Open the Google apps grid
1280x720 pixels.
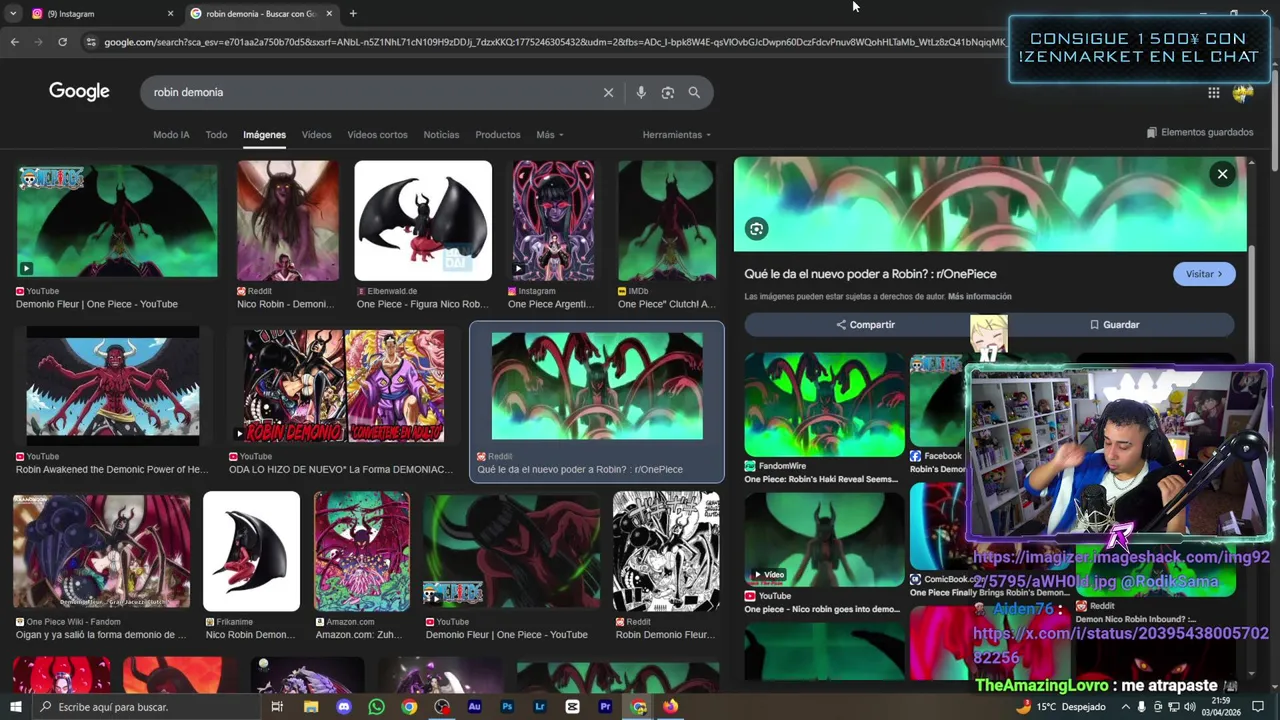click(1213, 93)
